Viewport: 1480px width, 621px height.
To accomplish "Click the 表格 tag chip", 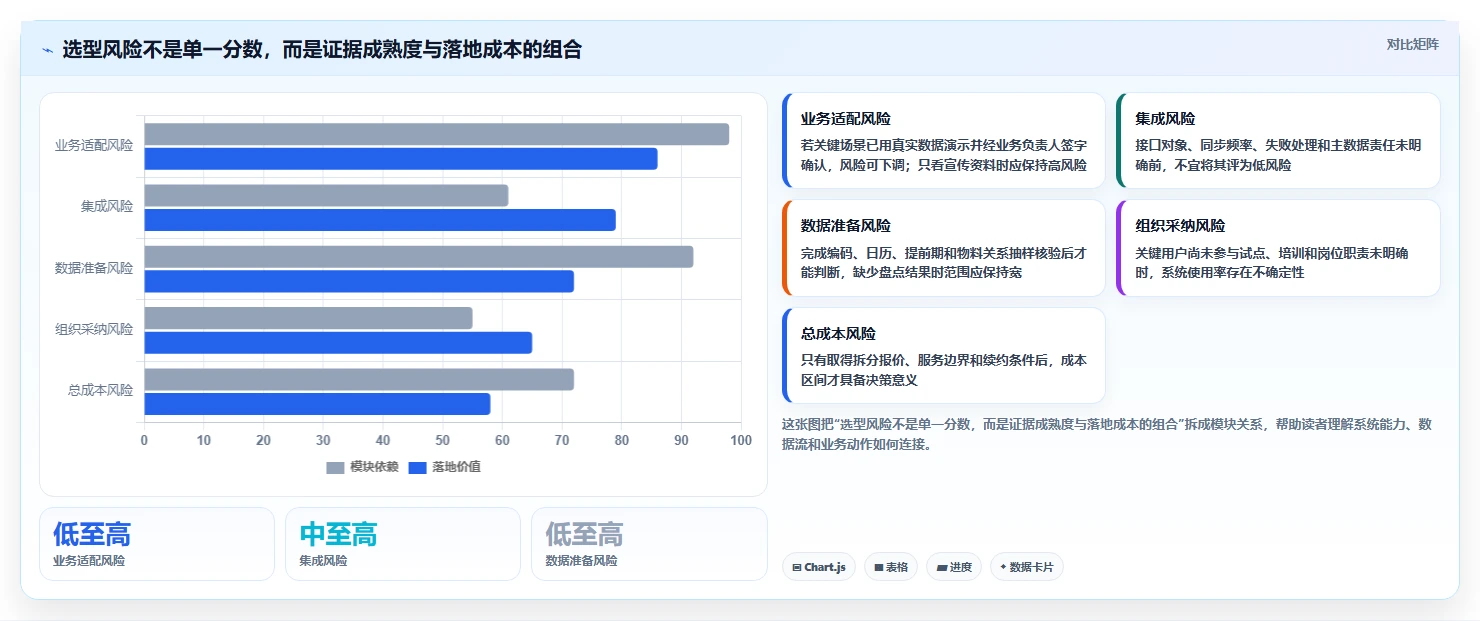I will coord(891,567).
